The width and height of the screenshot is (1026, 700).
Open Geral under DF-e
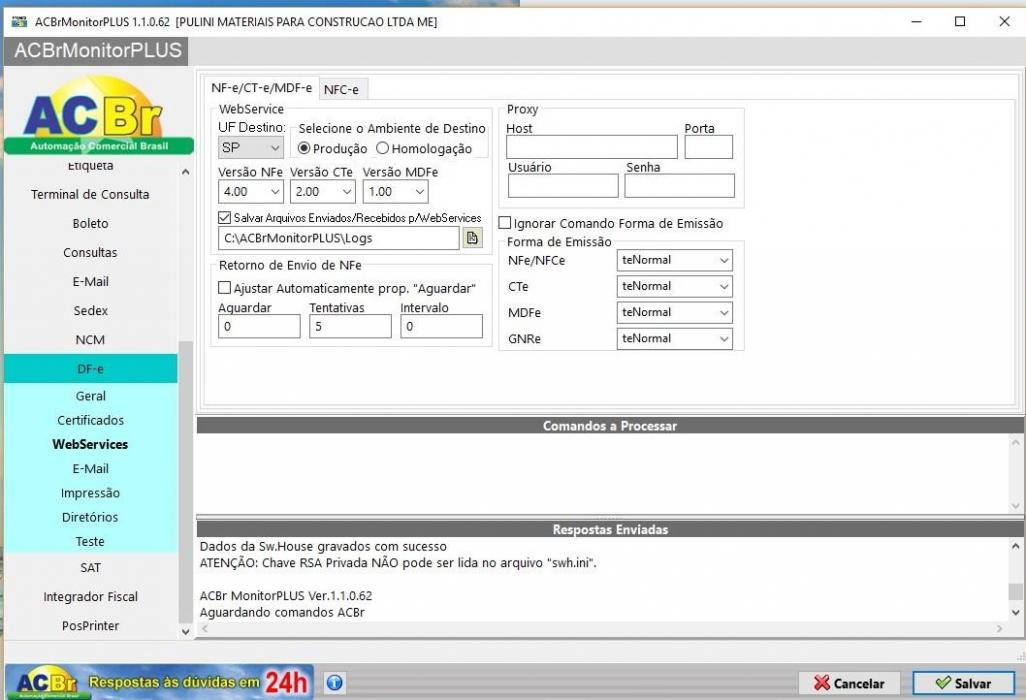pos(90,396)
